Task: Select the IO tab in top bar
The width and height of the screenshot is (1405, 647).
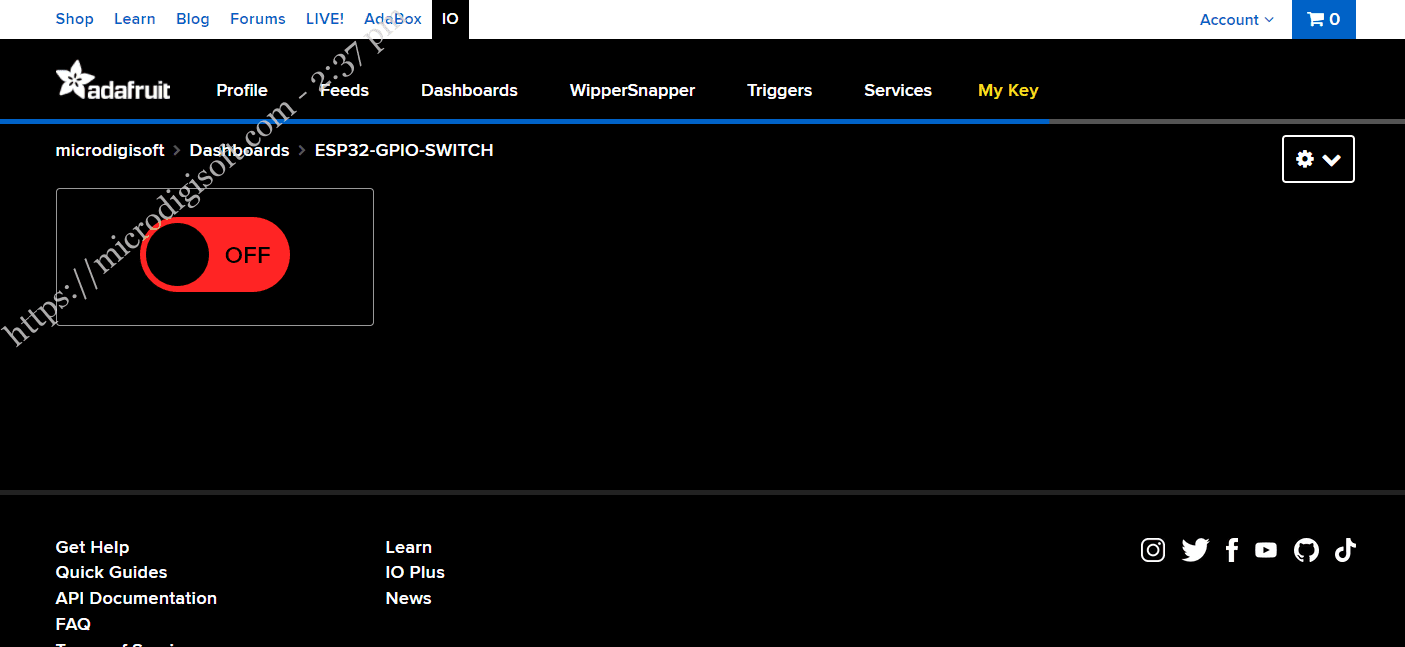Action: (450, 19)
